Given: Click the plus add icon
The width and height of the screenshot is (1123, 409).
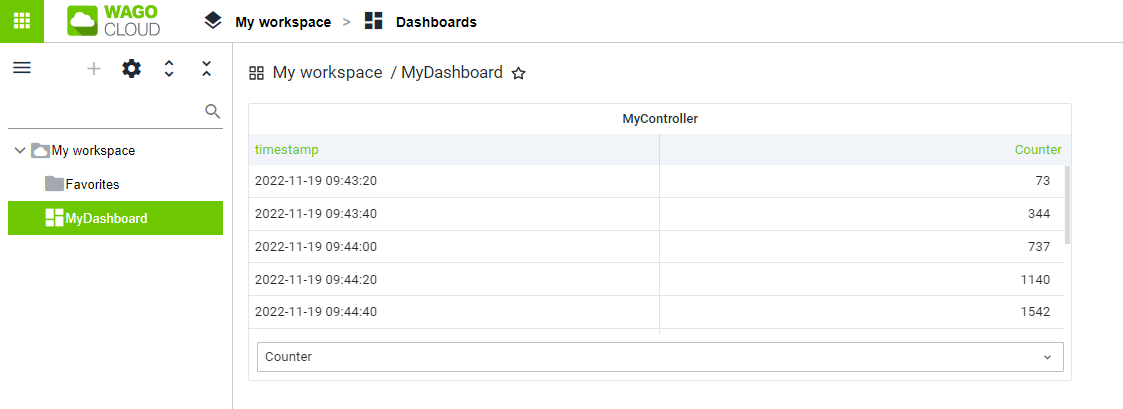Looking at the screenshot, I should pos(94,69).
